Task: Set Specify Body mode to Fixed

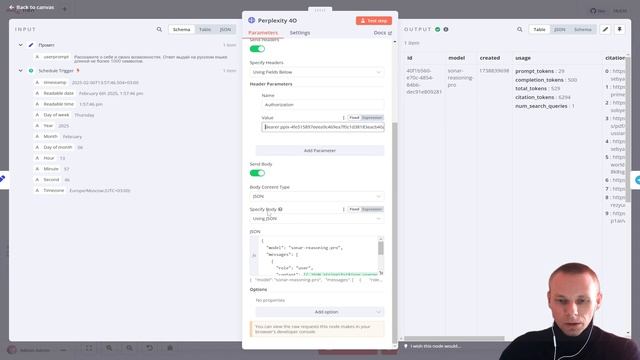Action: pyautogui.click(x=354, y=209)
